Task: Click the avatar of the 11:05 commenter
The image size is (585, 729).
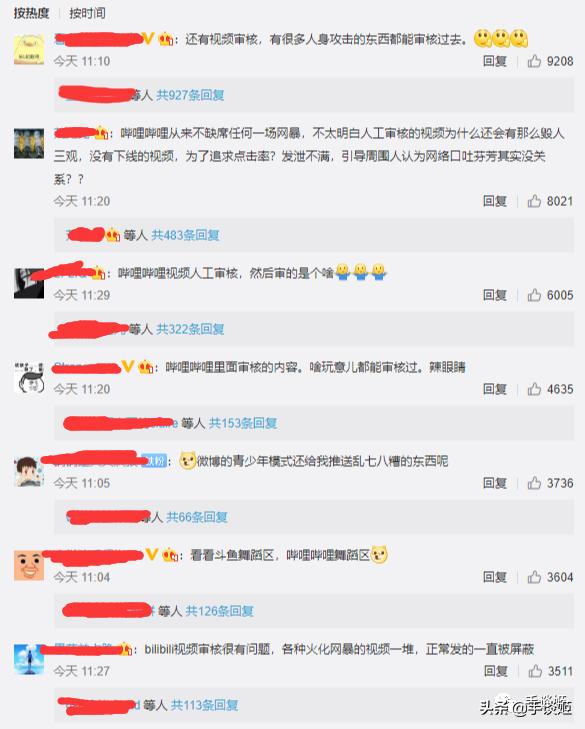Action: point(29,471)
